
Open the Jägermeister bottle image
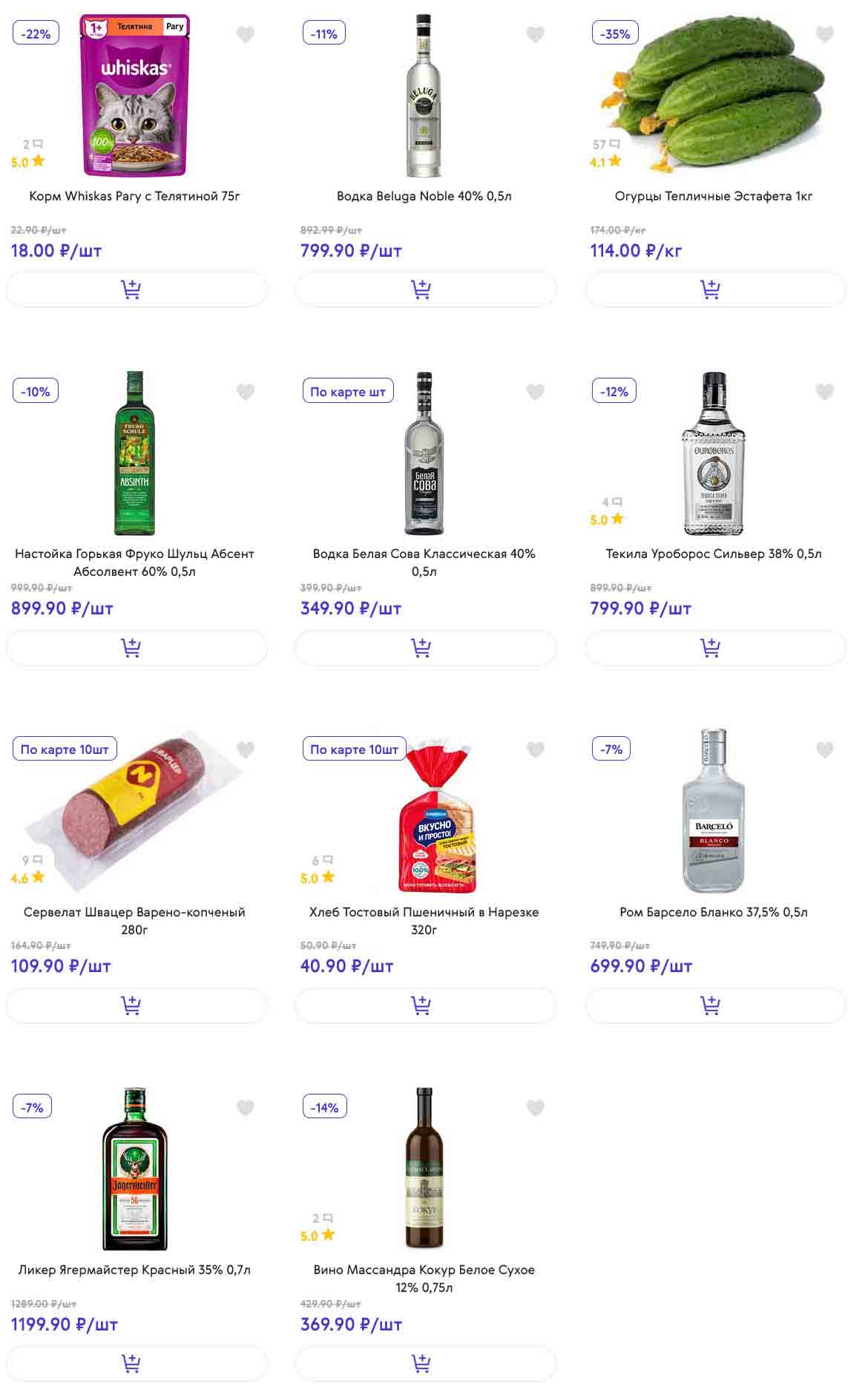pyautogui.click(x=135, y=1169)
